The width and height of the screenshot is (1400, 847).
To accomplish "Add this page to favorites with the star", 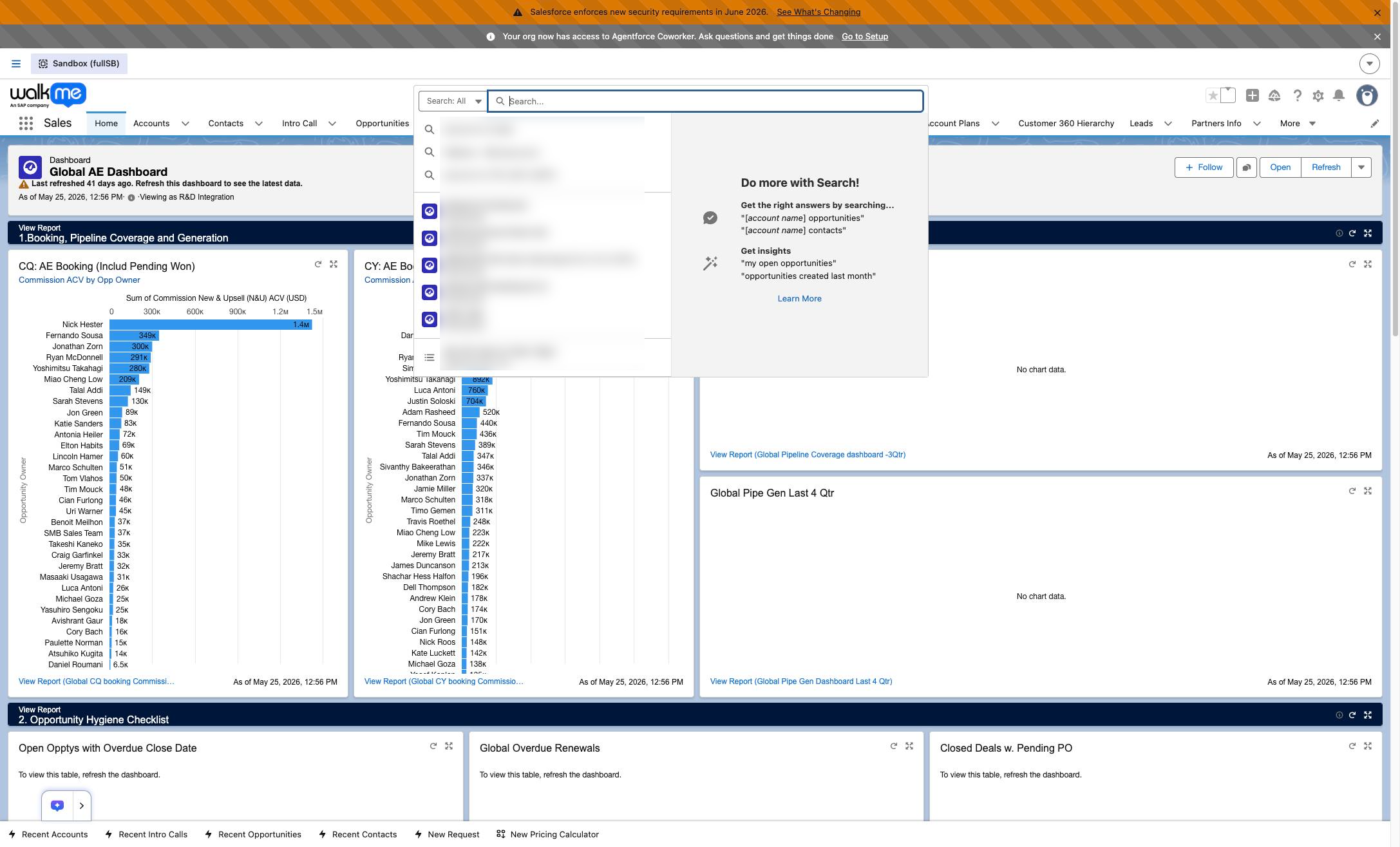I will click(1213, 96).
